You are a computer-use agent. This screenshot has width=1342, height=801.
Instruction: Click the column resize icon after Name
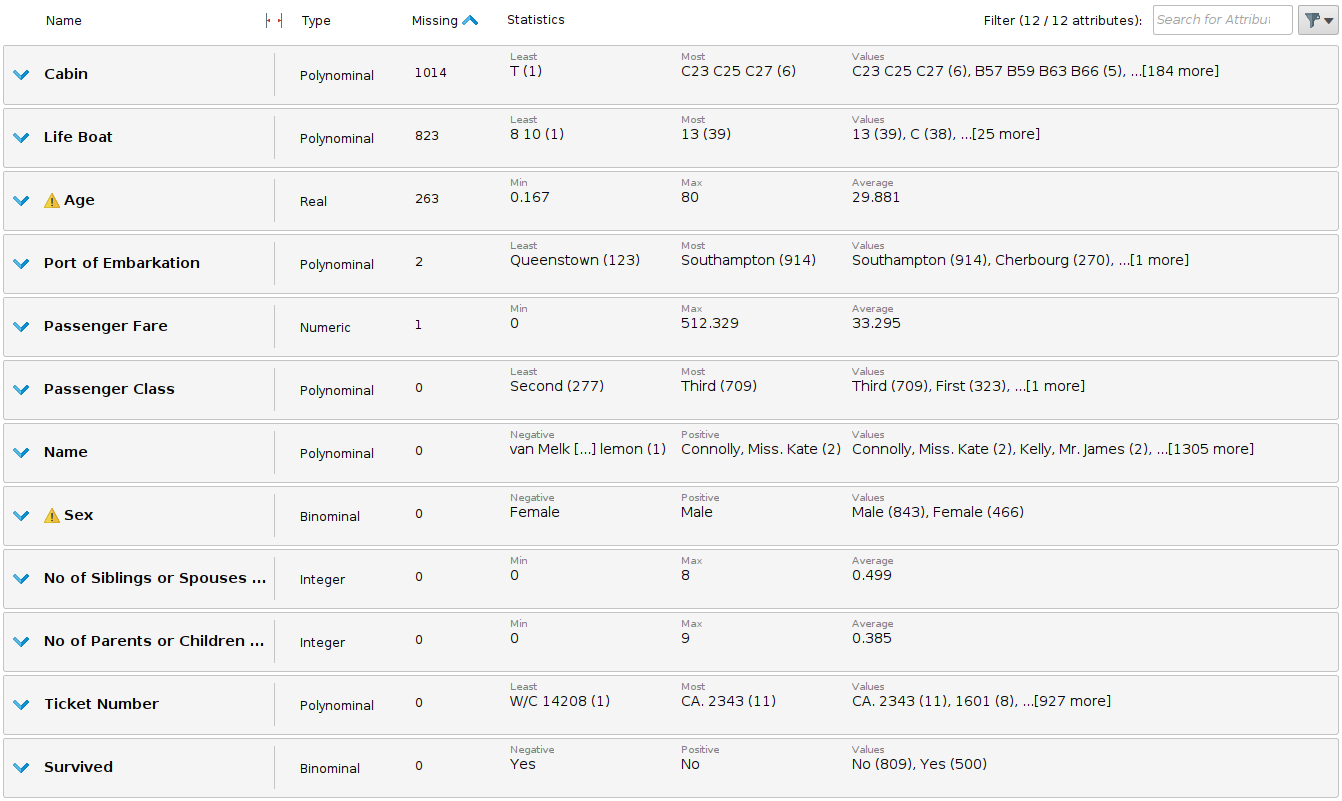[274, 21]
